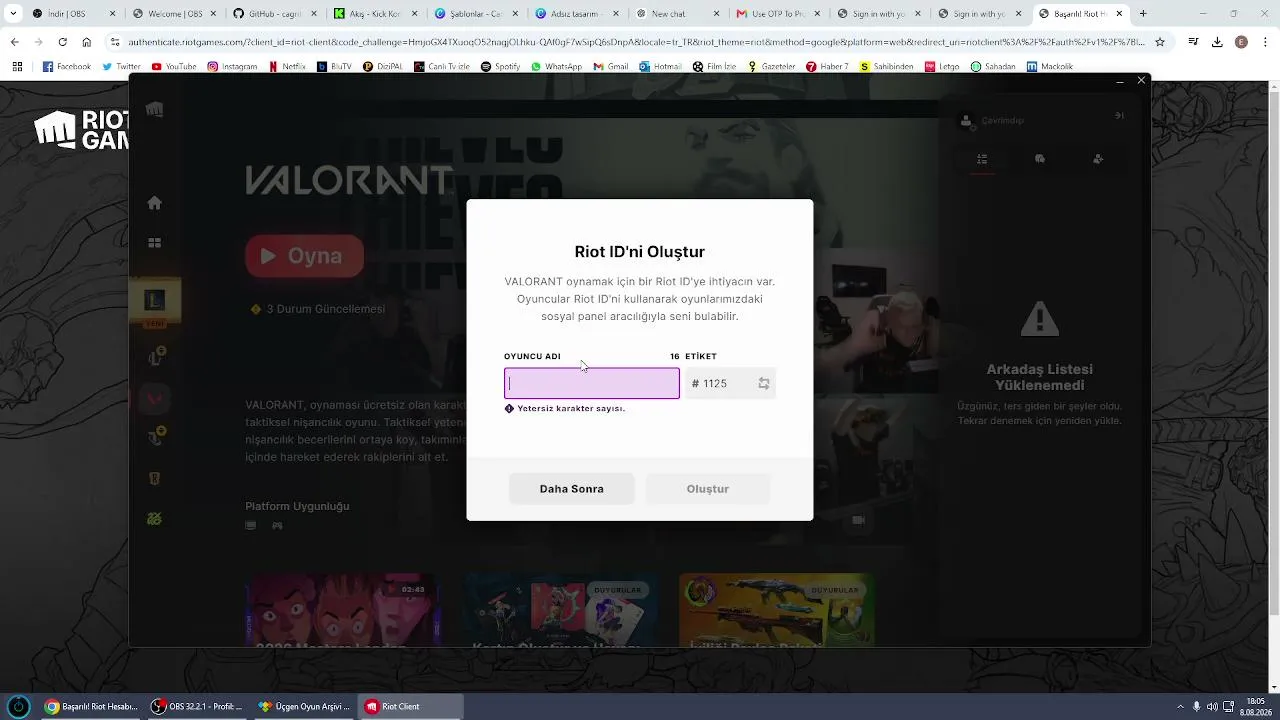Open the Chrome downloads icon
1280x720 pixels.
tap(1217, 42)
